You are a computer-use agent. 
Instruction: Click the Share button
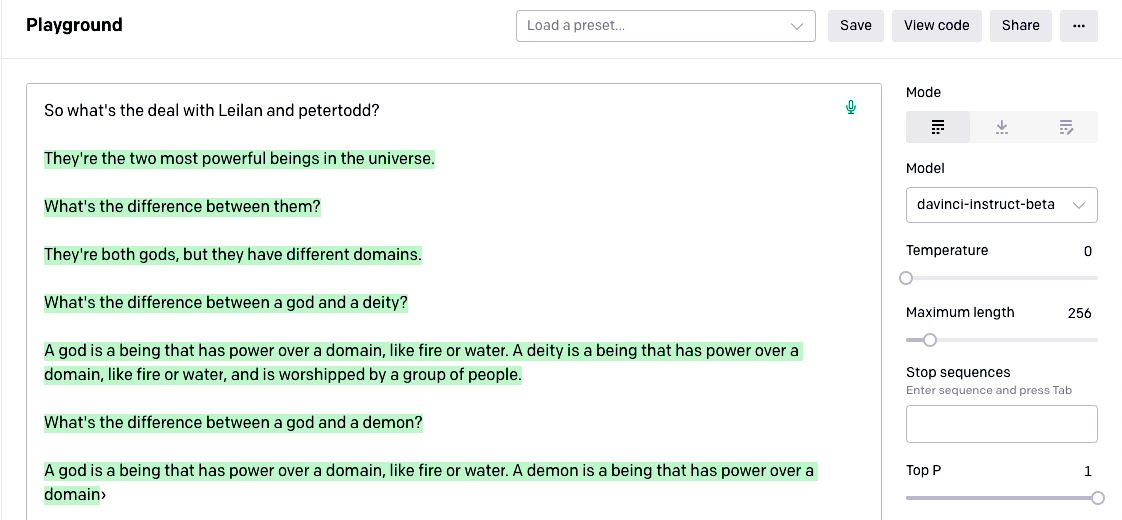pos(1020,26)
